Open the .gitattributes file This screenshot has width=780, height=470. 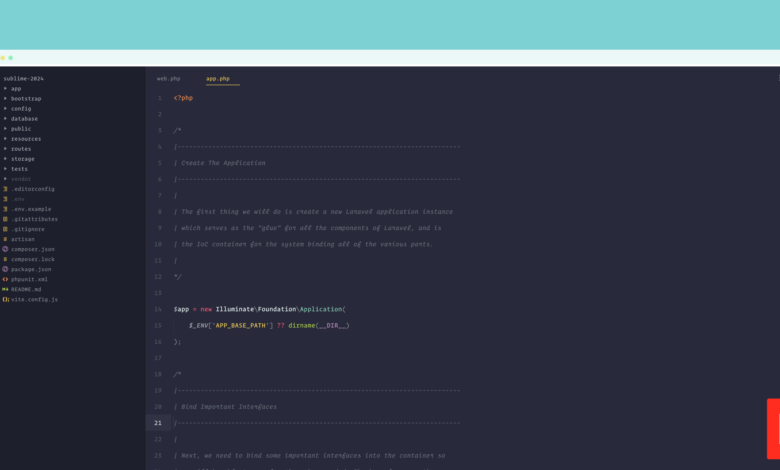click(x=34, y=219)
